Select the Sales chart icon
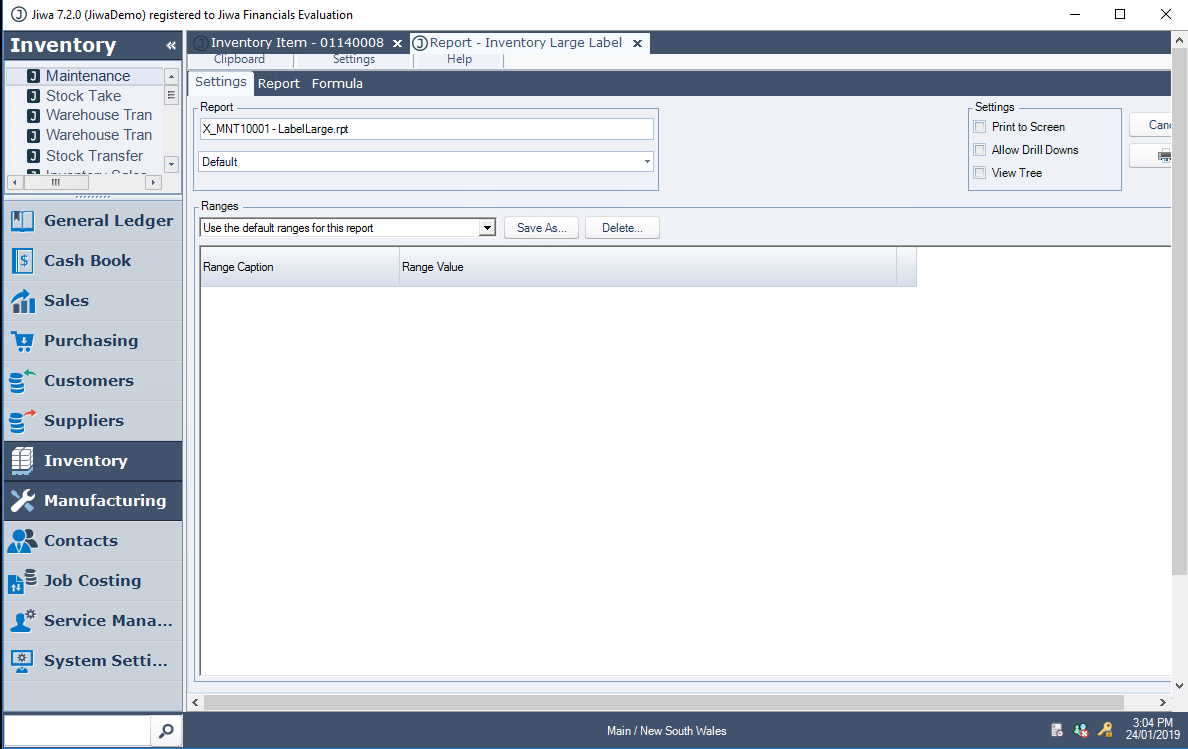Screen dimensions: 1188x749 [23, 301]
